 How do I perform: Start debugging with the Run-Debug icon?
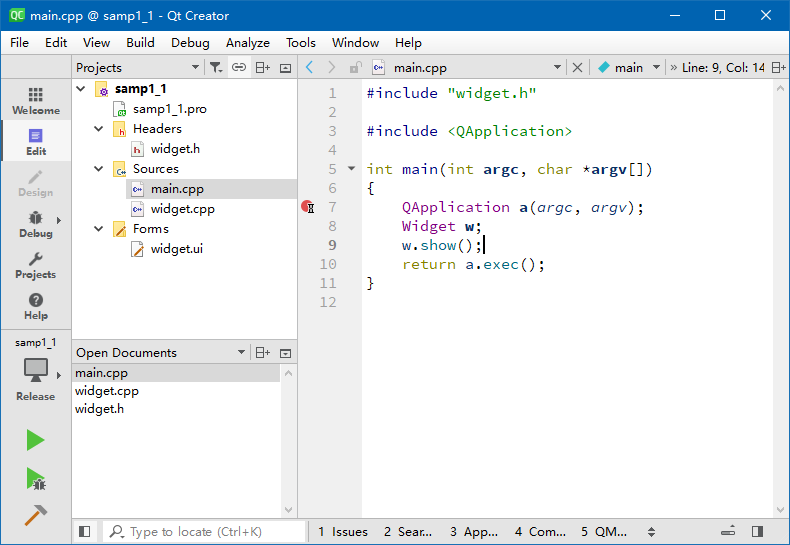coord(35,479)
